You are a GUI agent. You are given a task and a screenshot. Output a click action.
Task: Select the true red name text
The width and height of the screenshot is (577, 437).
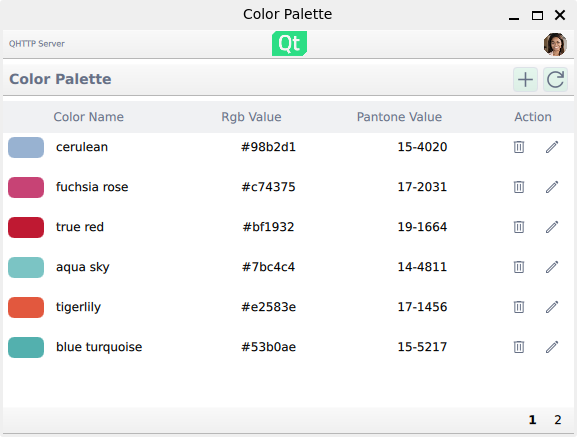pos(80,227)
